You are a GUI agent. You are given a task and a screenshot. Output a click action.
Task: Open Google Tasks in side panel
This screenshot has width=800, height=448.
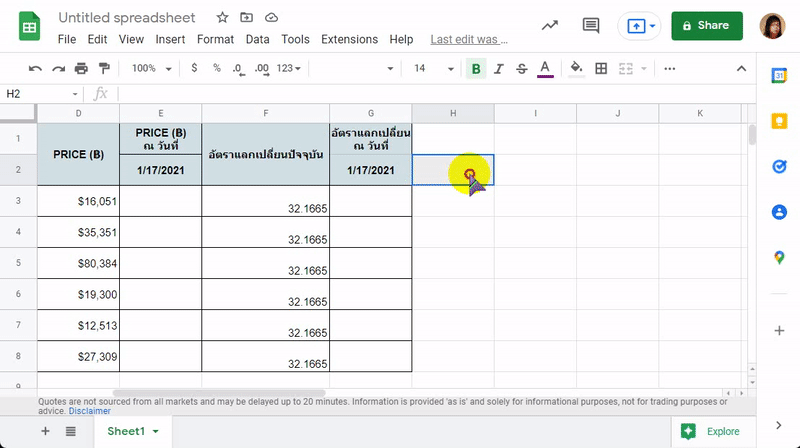tap(779, 166)
